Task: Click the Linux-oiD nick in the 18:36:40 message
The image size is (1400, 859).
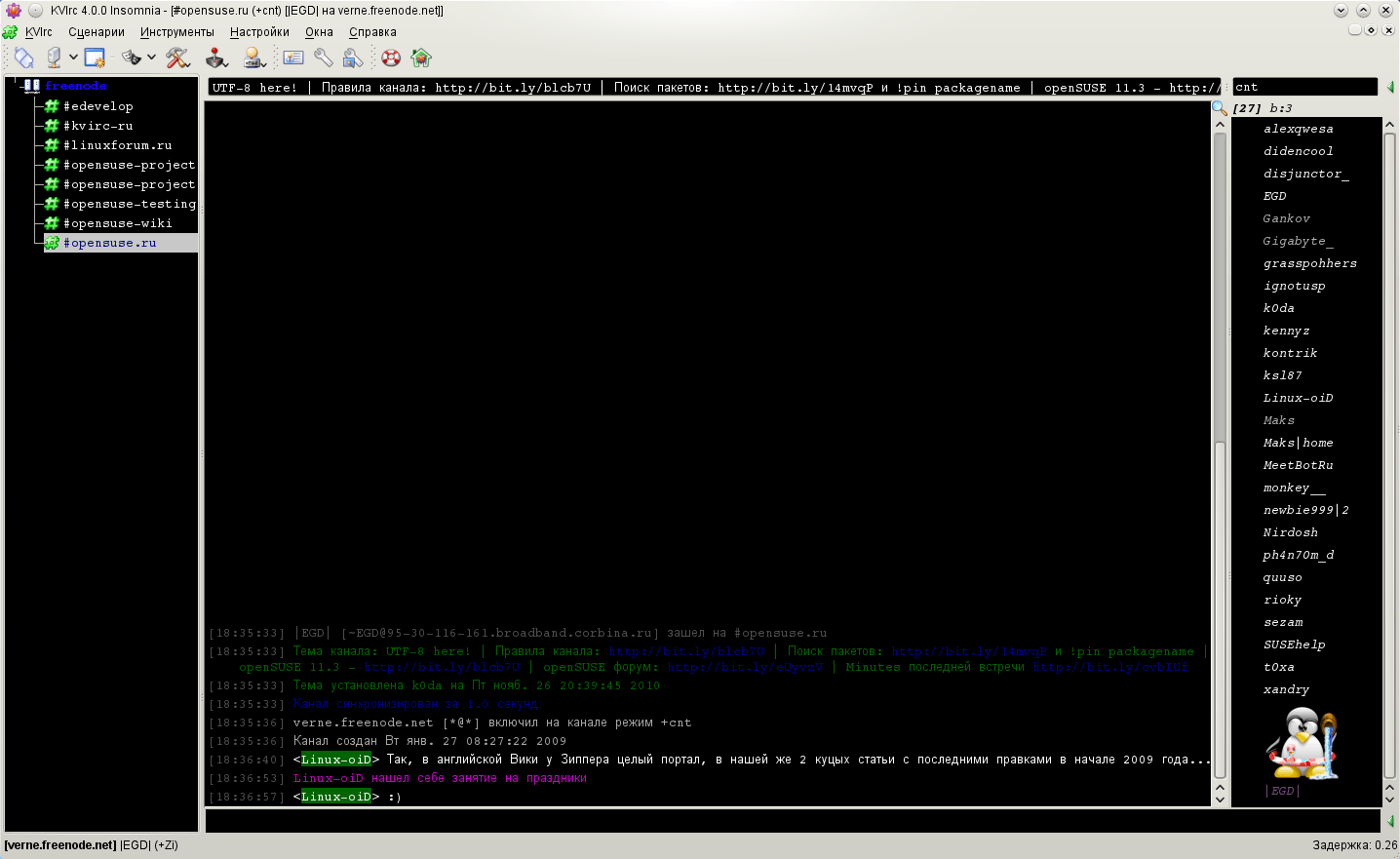Action: pos(336,760)
